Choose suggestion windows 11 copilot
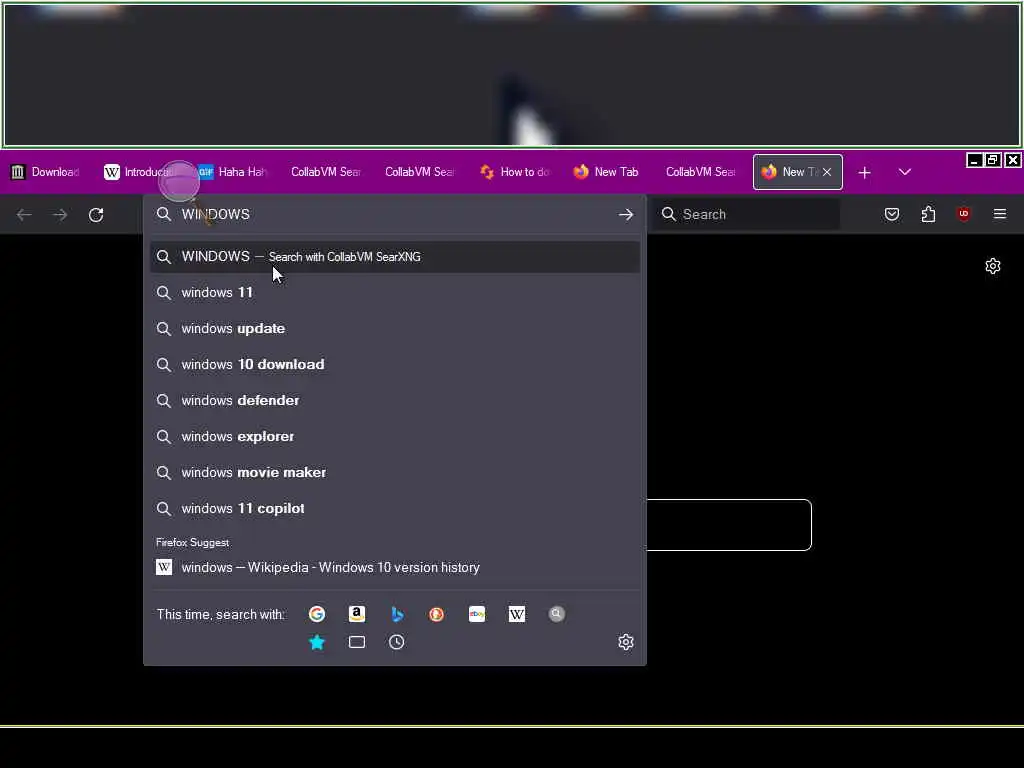Viewport: 1024px width, 768px height. 394,508
